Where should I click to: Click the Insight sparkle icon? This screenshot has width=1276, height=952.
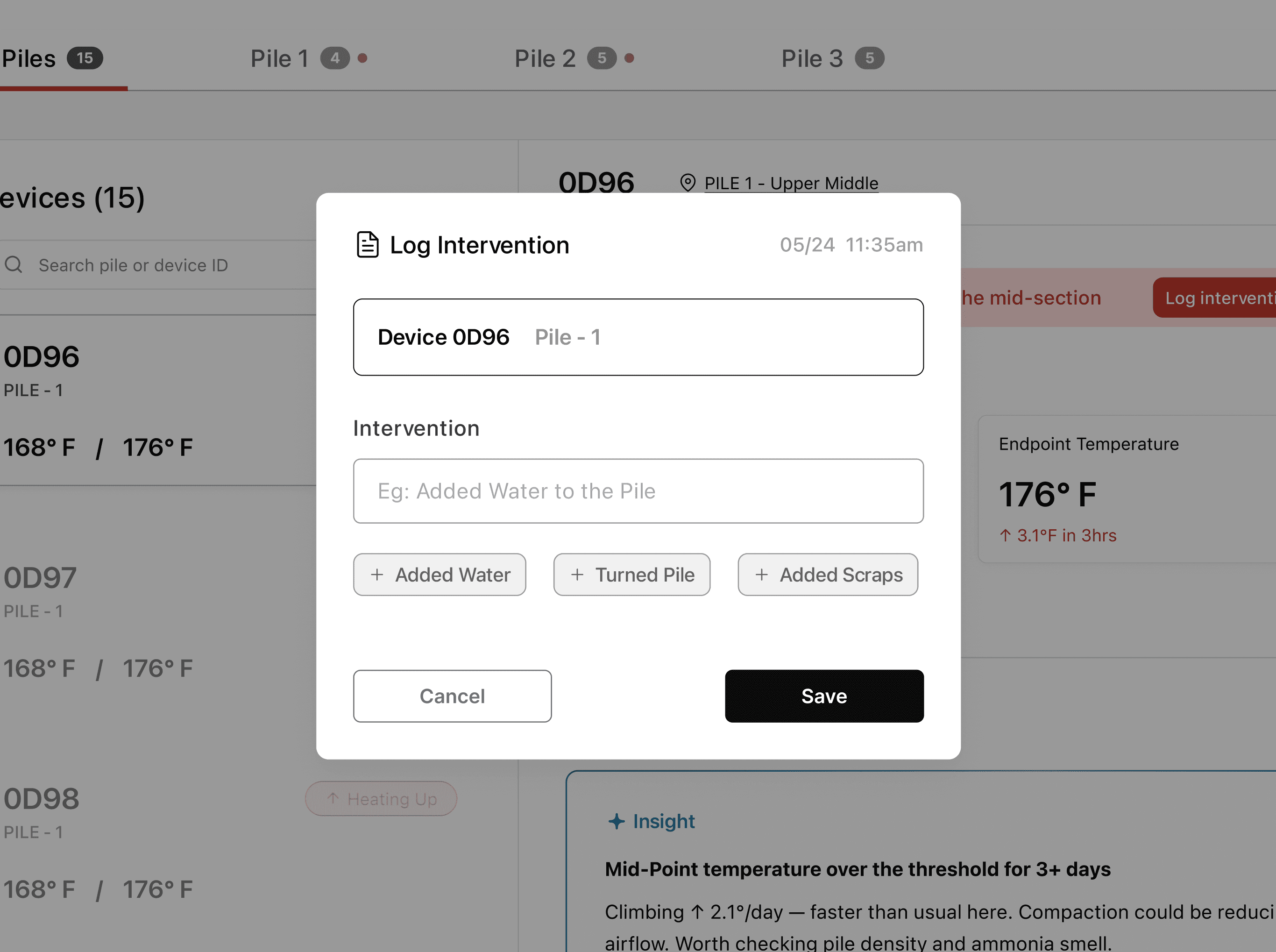point(617,821)
